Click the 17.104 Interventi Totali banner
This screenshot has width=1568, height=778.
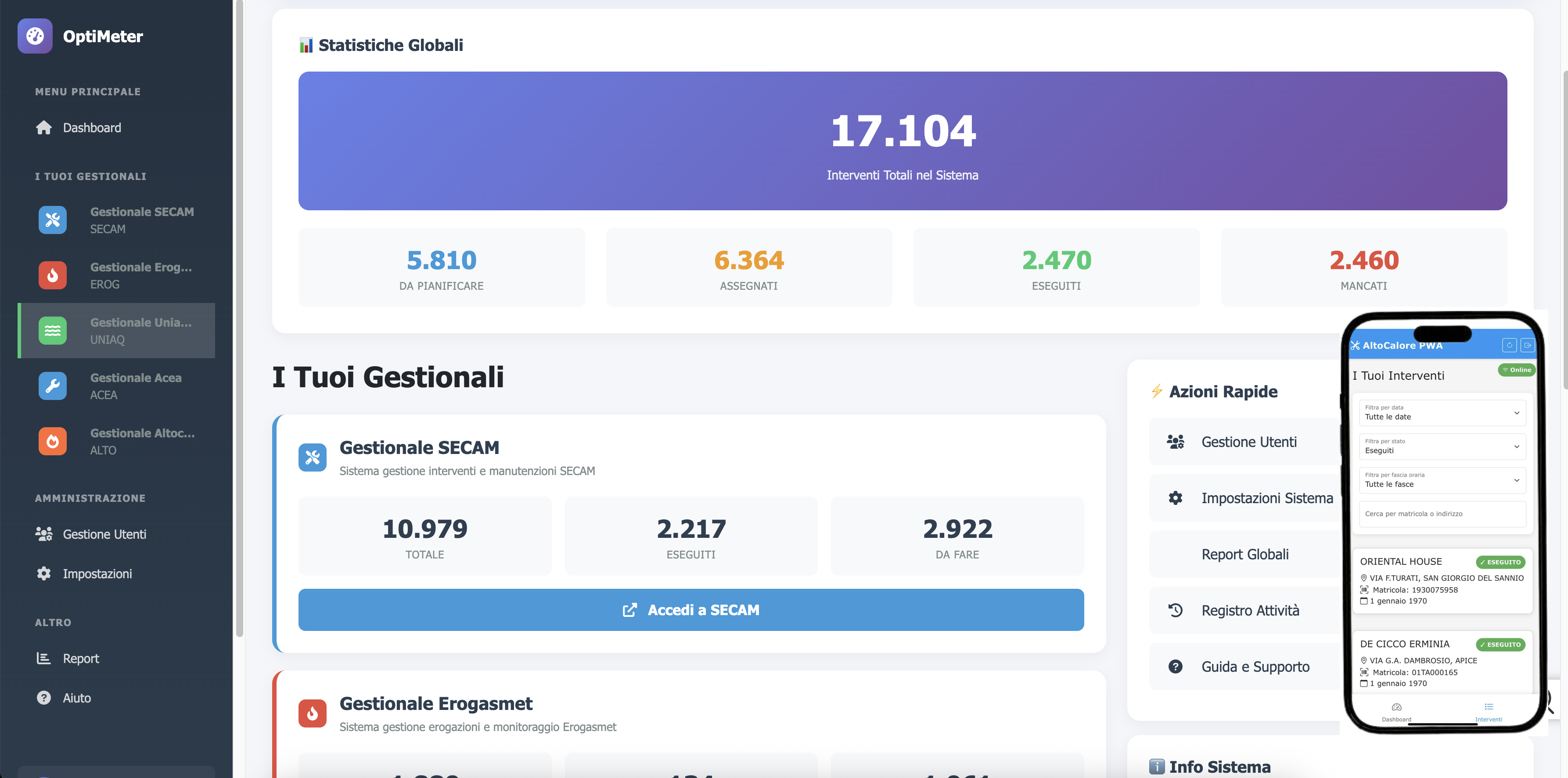click(902, 140)
